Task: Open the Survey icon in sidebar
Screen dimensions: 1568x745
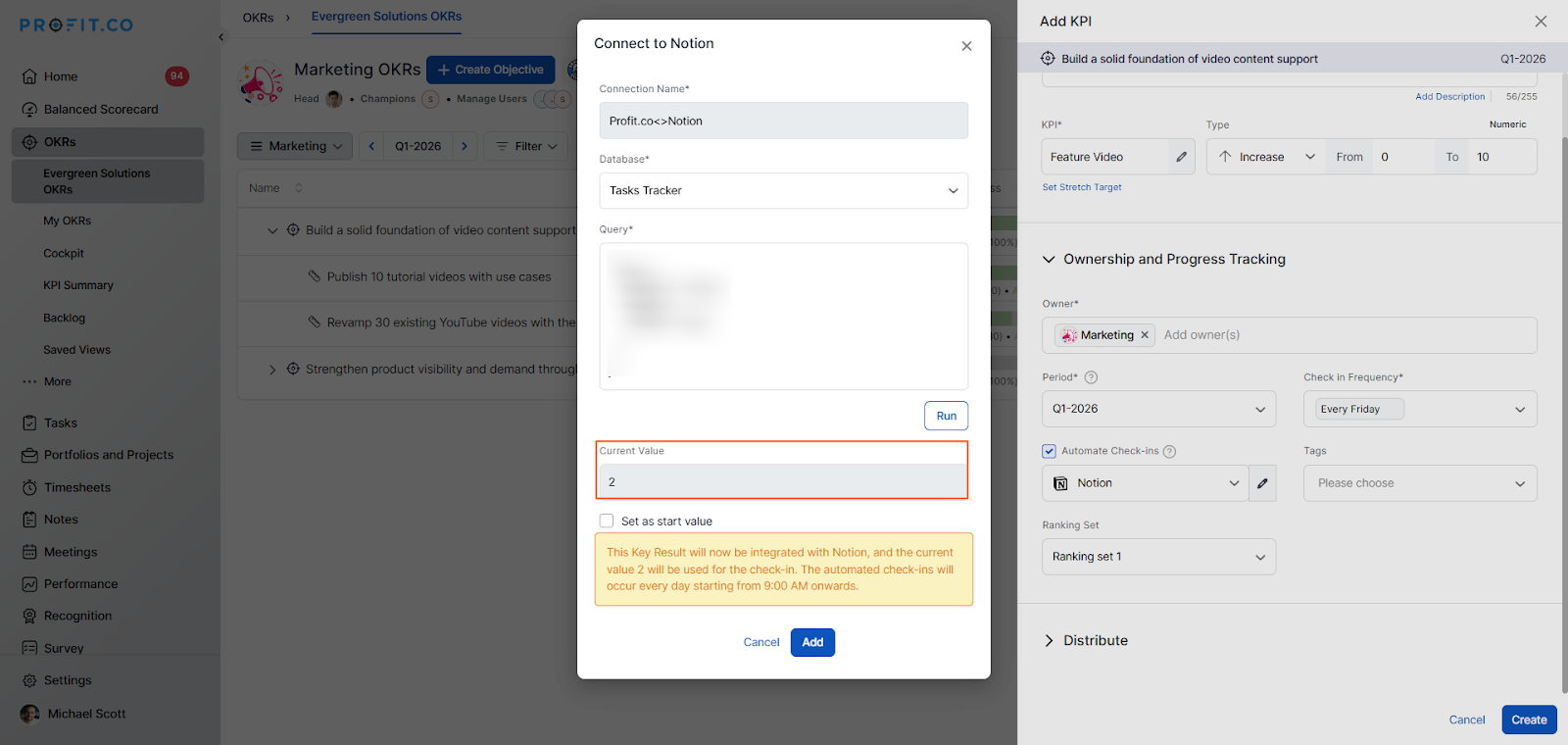Action: (29, 648)
